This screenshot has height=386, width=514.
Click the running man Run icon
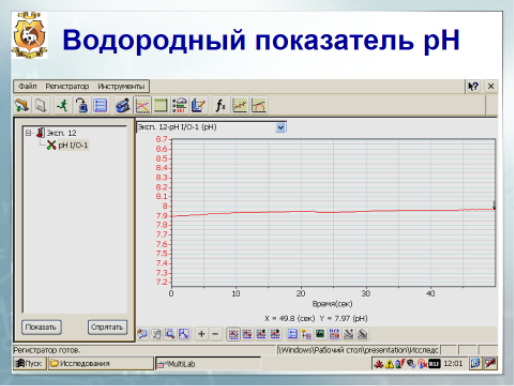point(62,105)
